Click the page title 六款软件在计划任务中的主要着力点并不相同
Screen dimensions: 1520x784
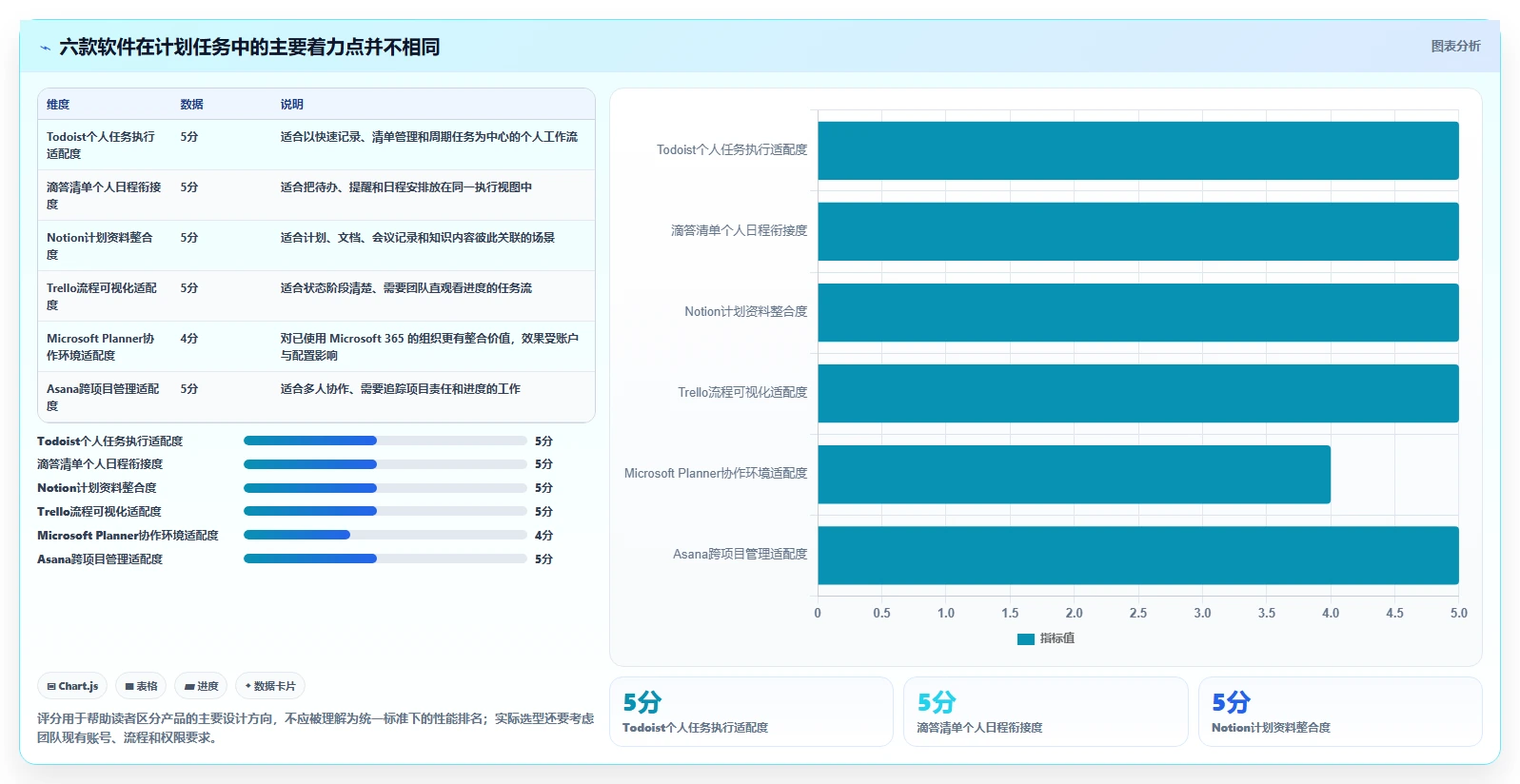pos(249,48)
